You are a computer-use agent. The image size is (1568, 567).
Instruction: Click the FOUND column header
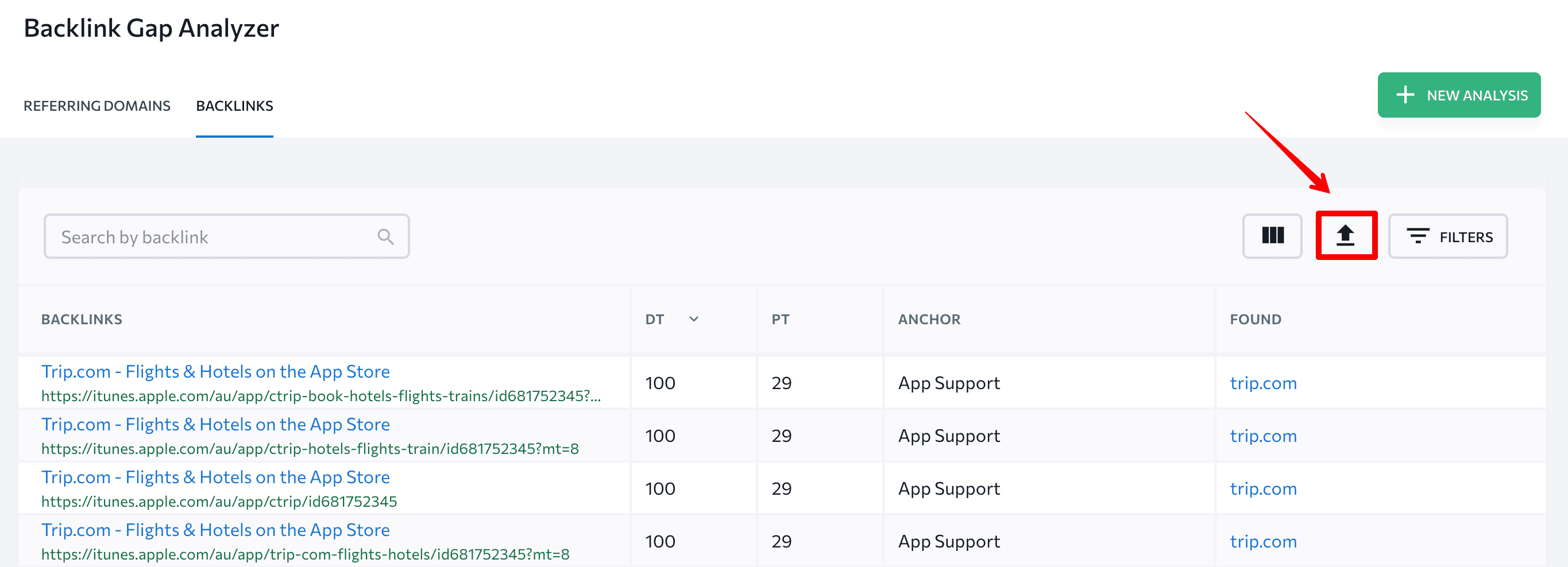tap(1255, 320)
